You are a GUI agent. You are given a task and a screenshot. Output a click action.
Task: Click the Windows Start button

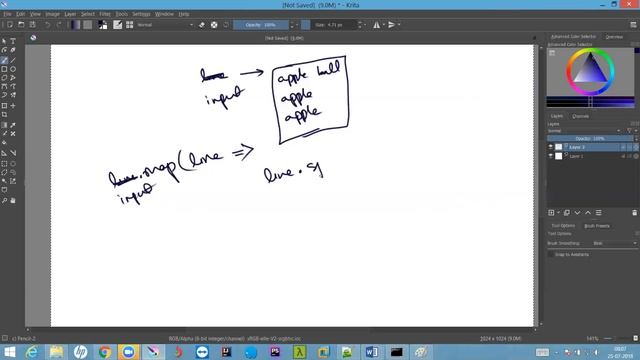[x=9, y=352]
